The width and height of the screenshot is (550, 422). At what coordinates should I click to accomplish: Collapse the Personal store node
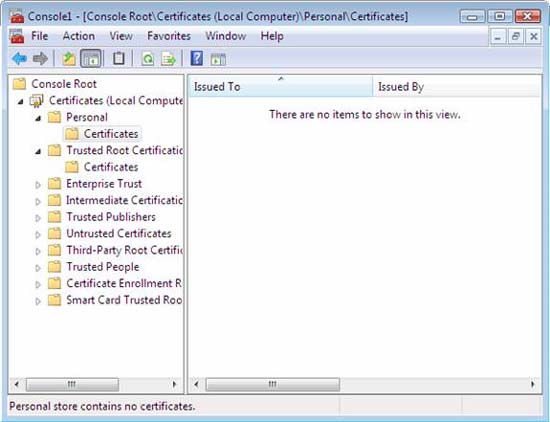pyautogui.click(x=38, y=119)
